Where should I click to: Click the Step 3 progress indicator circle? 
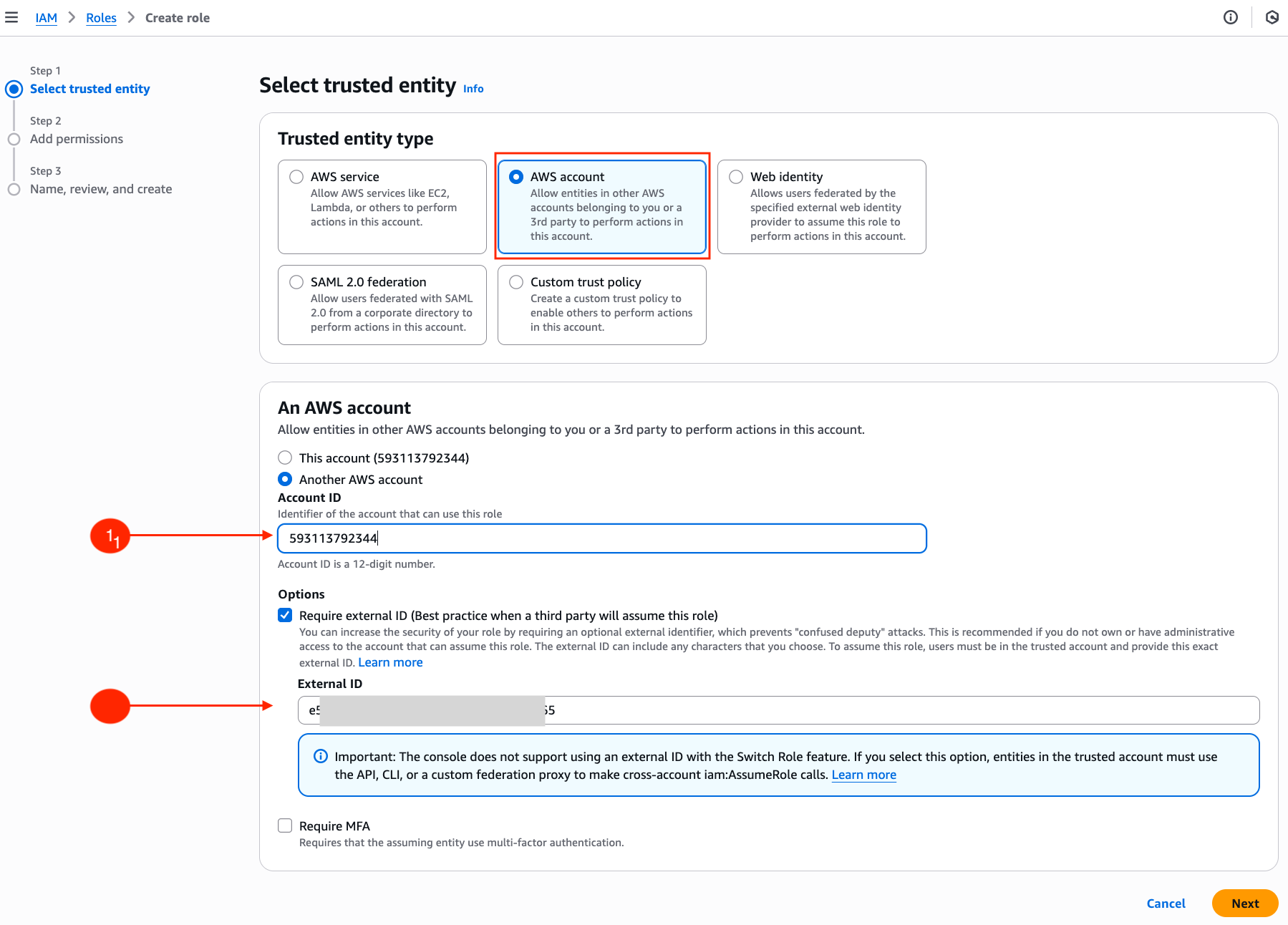click(14, 189)
